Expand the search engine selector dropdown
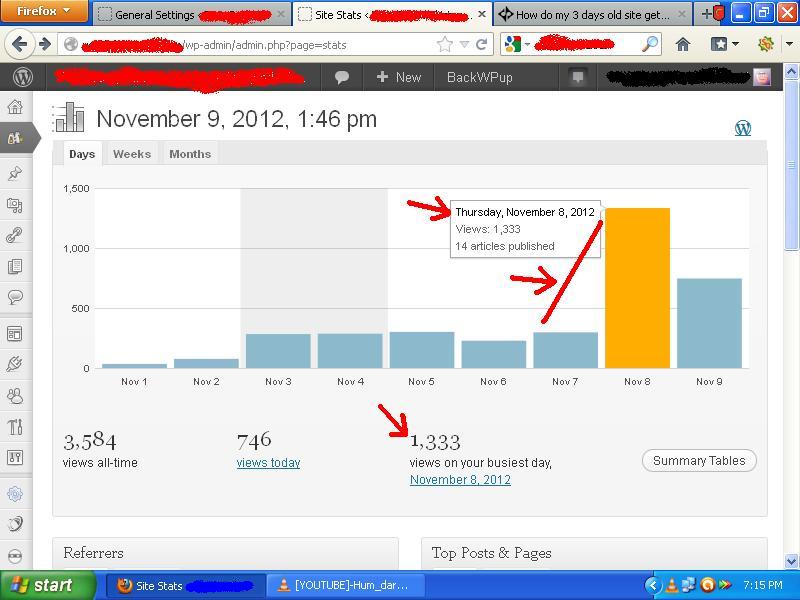 517,44
